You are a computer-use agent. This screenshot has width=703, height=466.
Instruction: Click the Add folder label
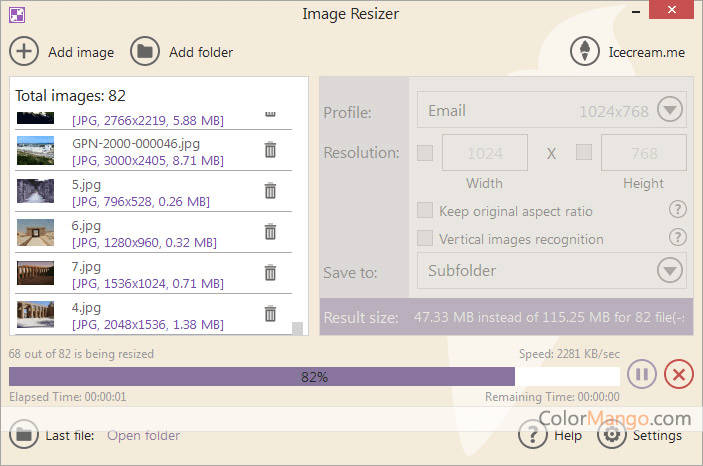click(201, 52)
